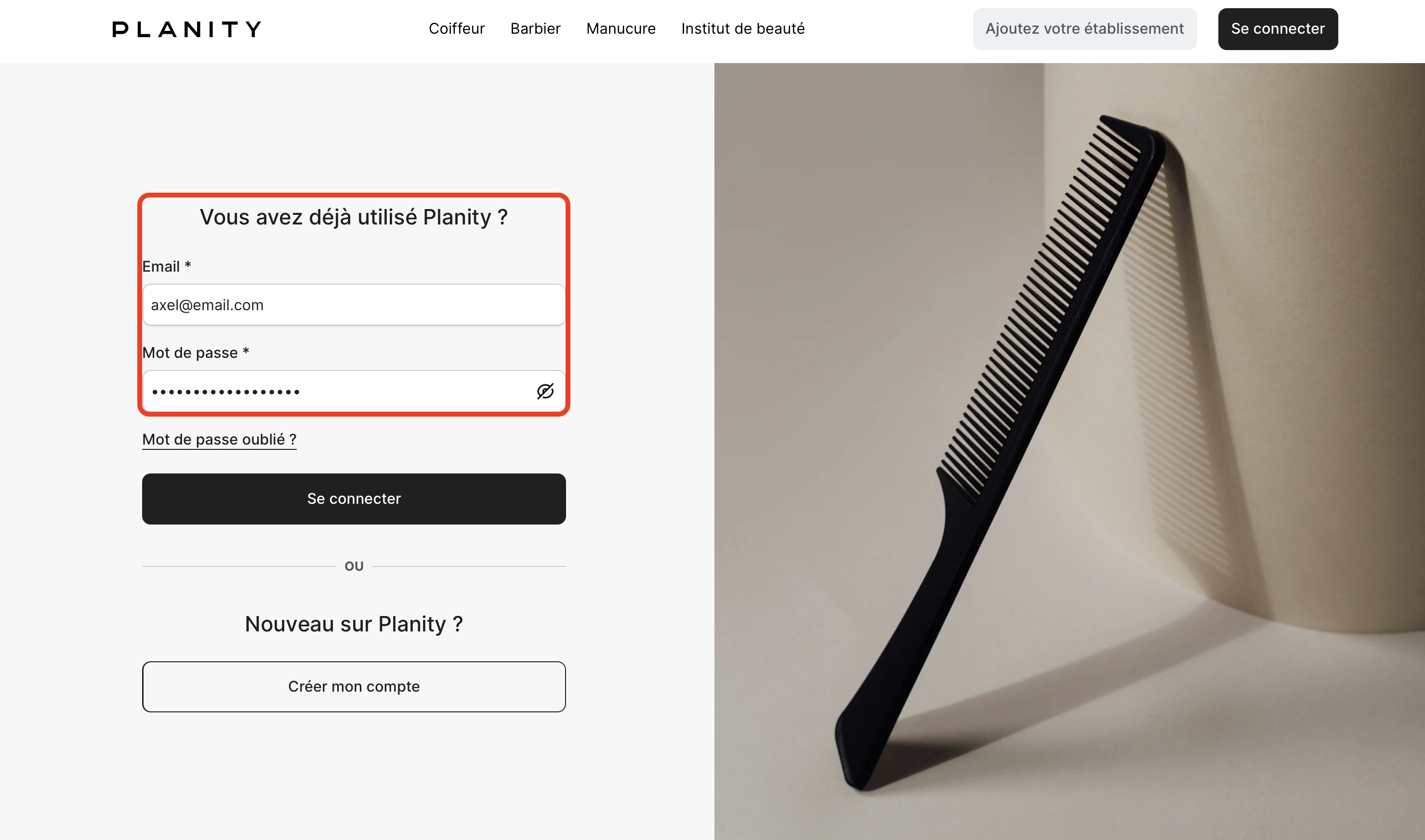Click the OU divider text
The image size is (1425, 840).
click(x=354, y=566)
